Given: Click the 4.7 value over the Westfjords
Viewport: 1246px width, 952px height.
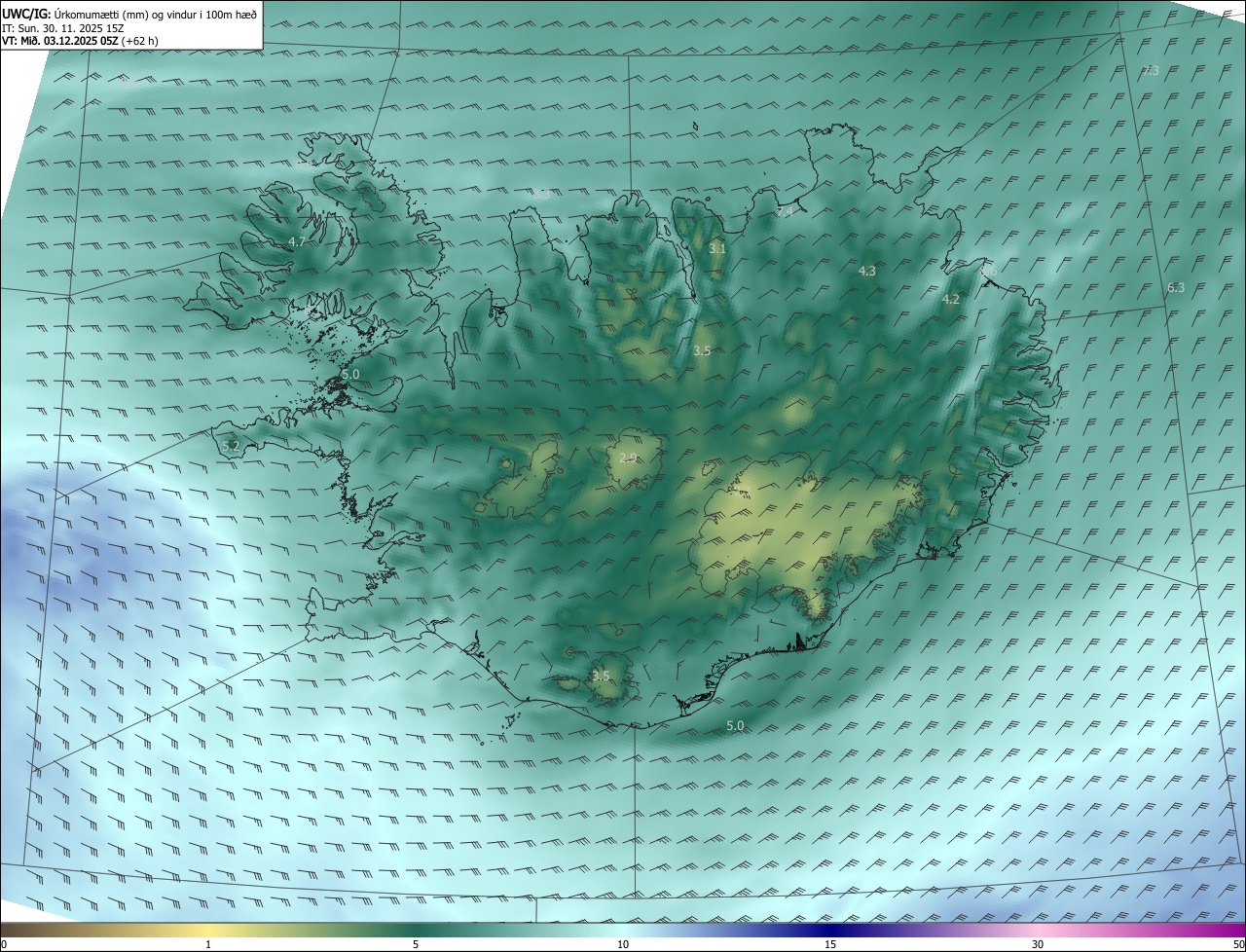Looking at the screenshot, I should [297, 241].
